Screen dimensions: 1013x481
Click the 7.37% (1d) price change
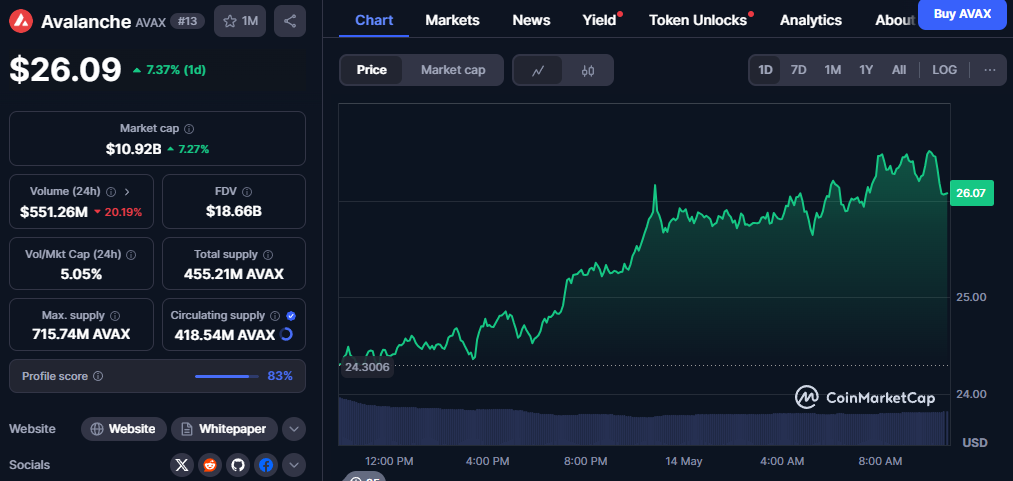click(x=169, y=70)
